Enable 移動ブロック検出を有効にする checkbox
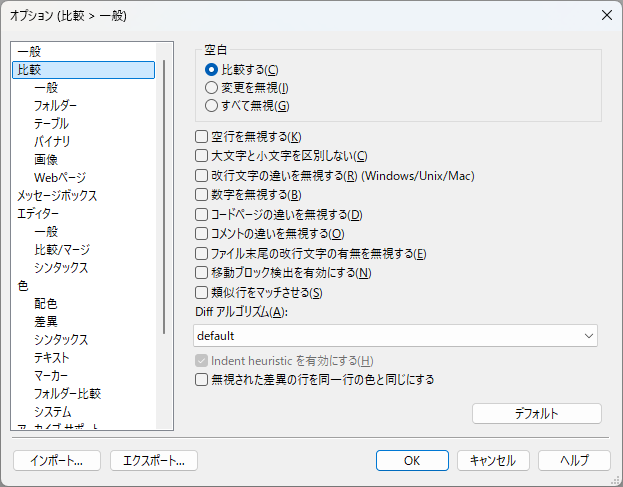This screenshot has height=487, width=623. click(201, 273)
